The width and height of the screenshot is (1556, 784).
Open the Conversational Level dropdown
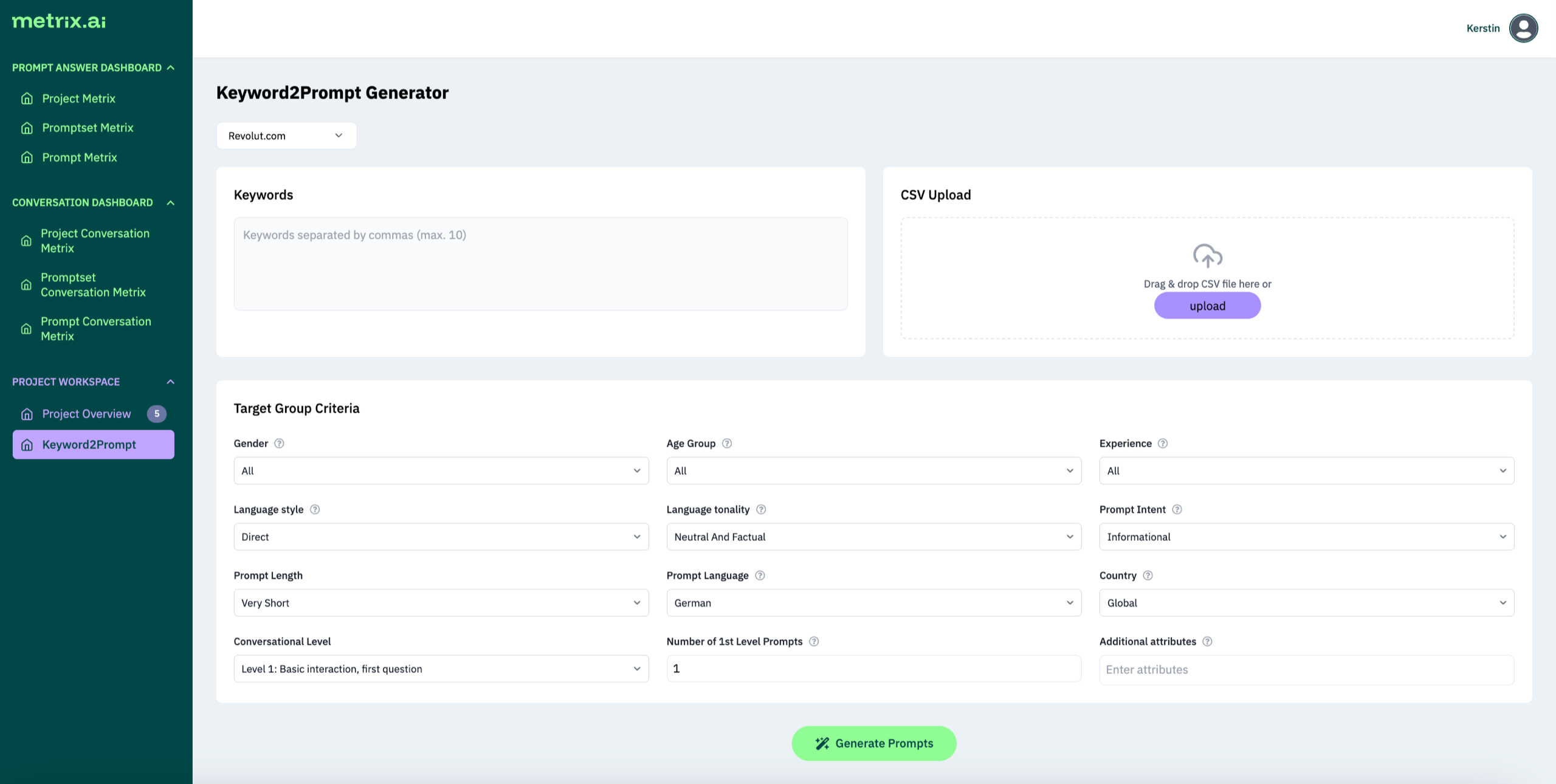point(441,669)
